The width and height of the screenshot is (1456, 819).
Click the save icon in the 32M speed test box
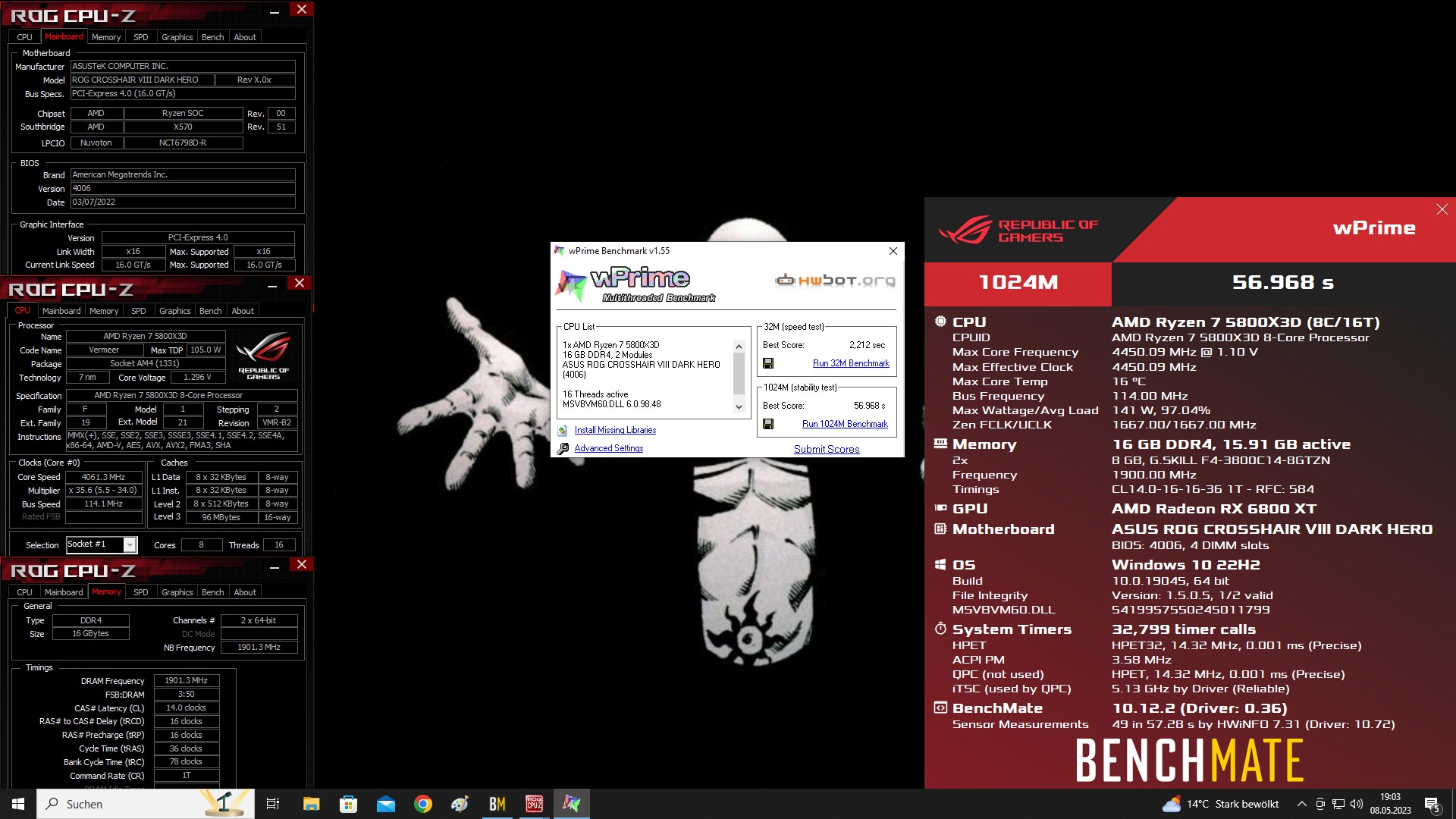pos(768,363)
